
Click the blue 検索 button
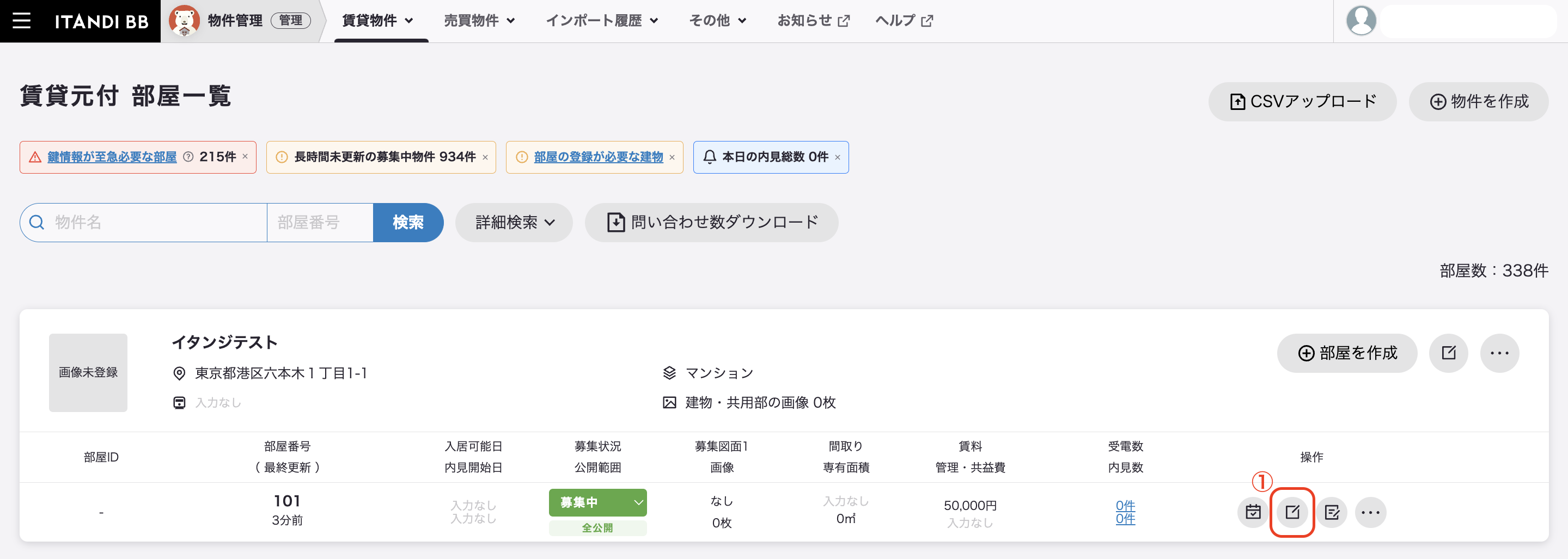[x=408, y=223]
